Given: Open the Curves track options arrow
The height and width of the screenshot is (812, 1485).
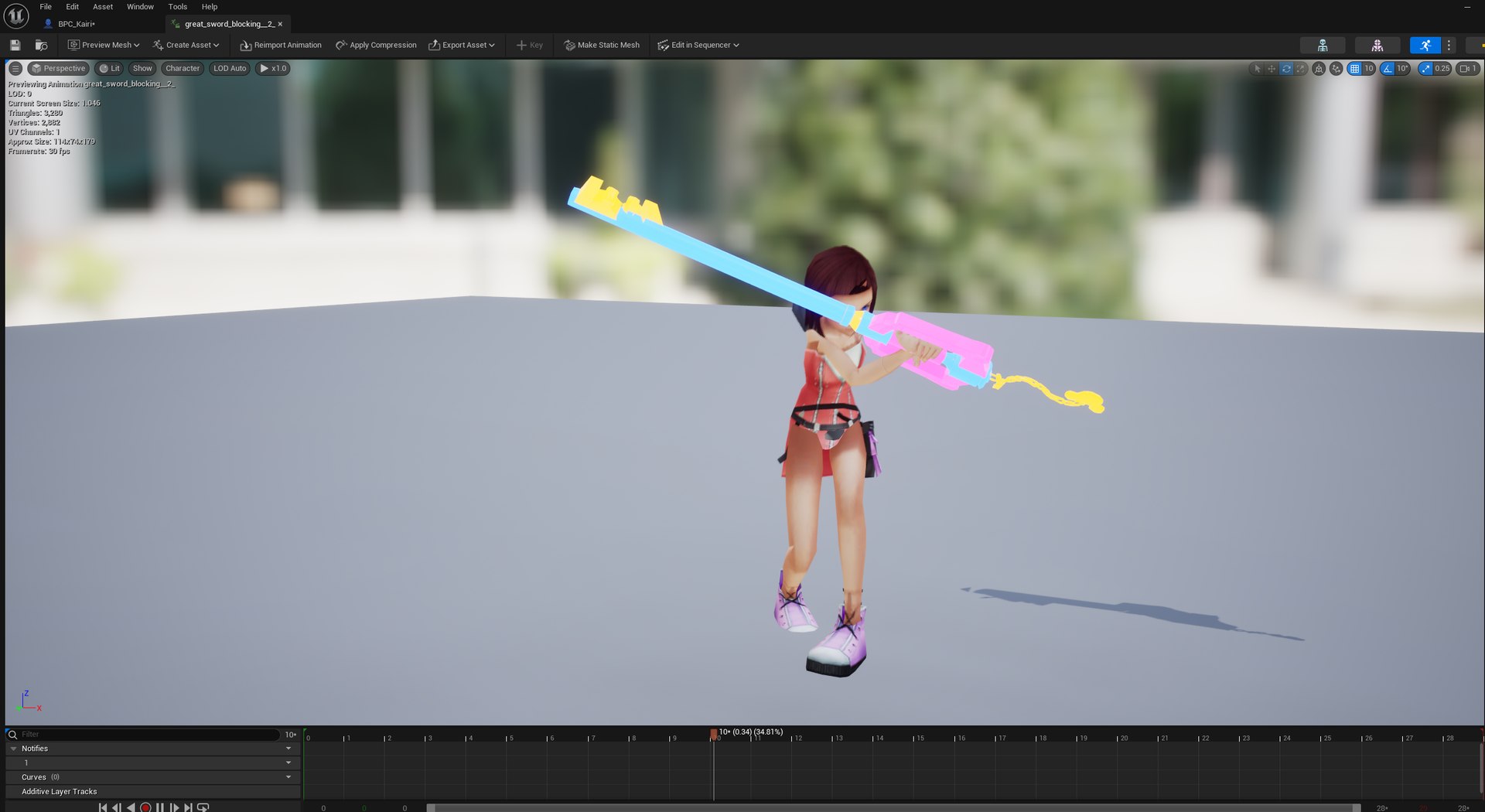Looking at the screenshot, I should pyautogui.click(x=288, y=777).
